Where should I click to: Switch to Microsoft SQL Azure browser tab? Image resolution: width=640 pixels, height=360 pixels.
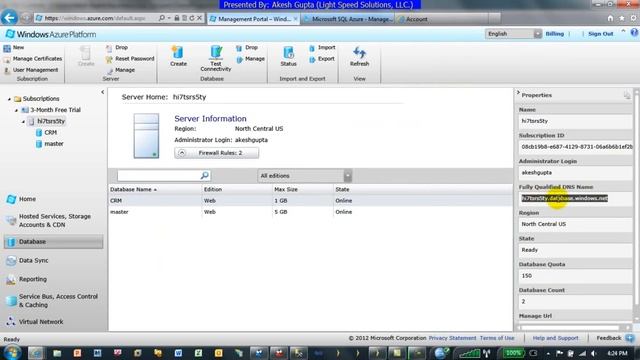pos(348,19)
